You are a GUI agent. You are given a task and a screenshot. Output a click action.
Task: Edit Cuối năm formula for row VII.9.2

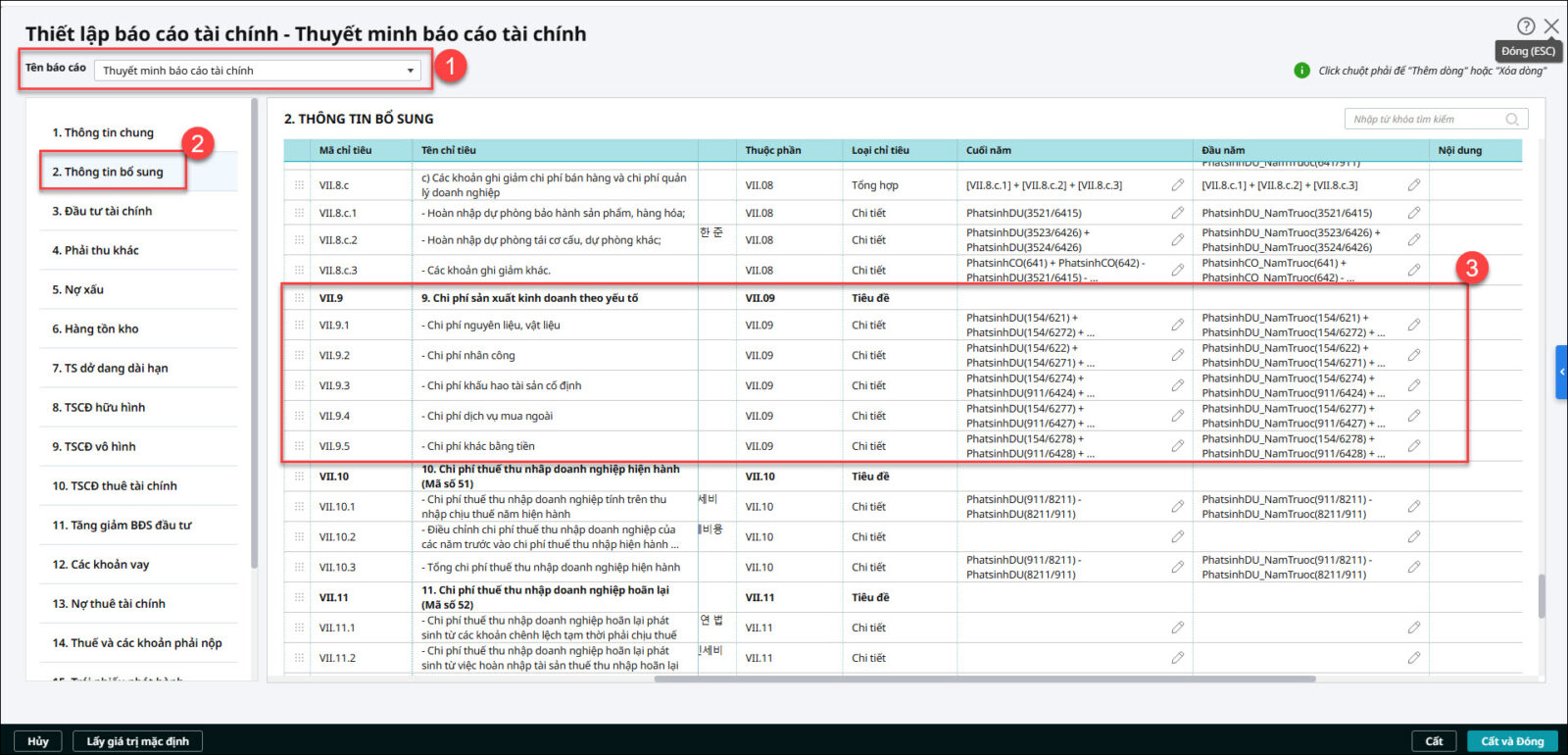1177,355
